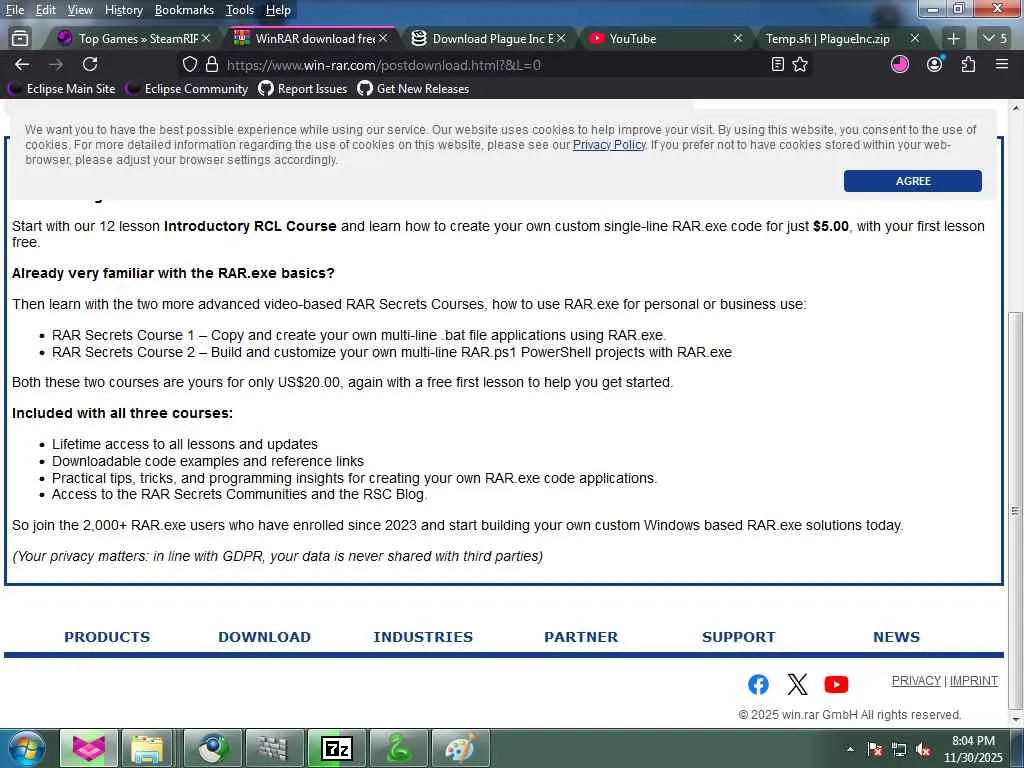Switch to Temp.sh PlagueInc.zip tab
This screenshot has height=768, width=1024.
(x=839, y=39)
